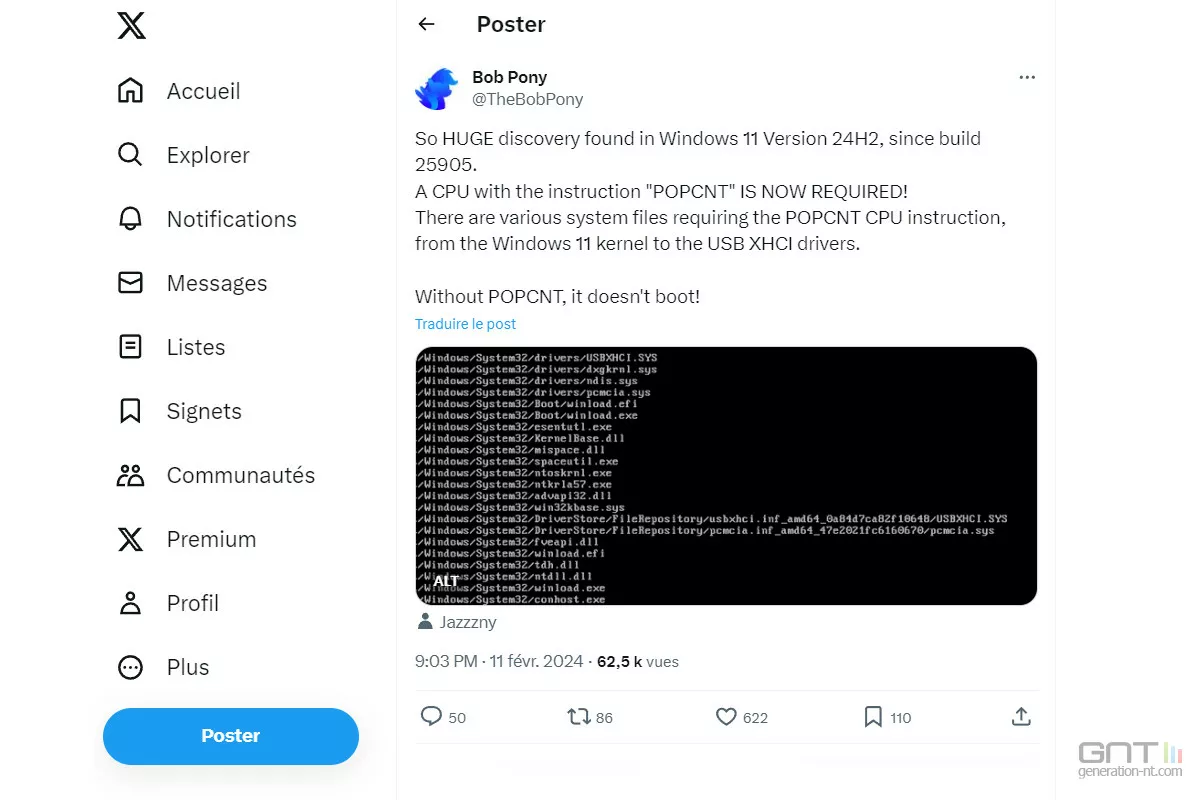Open the three-dot post options menu
The width and height of the screenshot is (1200, 800).
point(1027,77)
